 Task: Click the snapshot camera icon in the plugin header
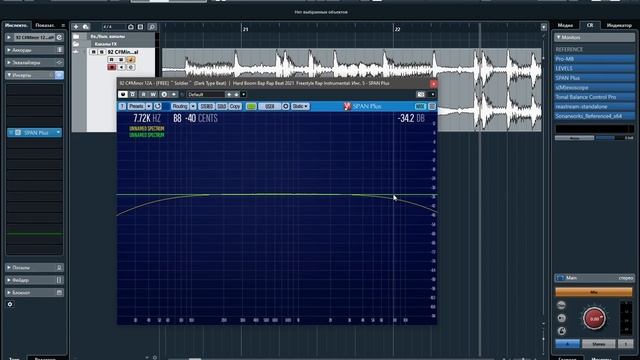(421, 94)
